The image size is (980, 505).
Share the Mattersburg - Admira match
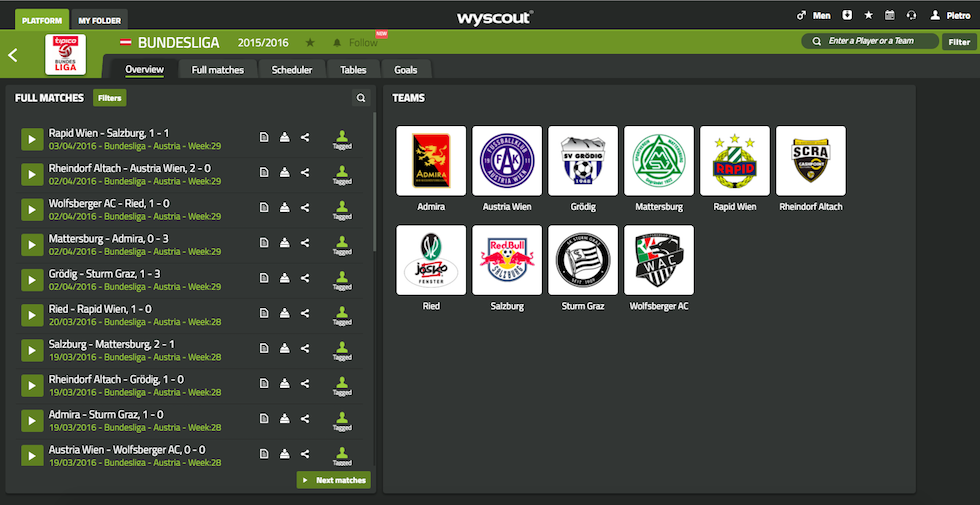tap(305, 242)
